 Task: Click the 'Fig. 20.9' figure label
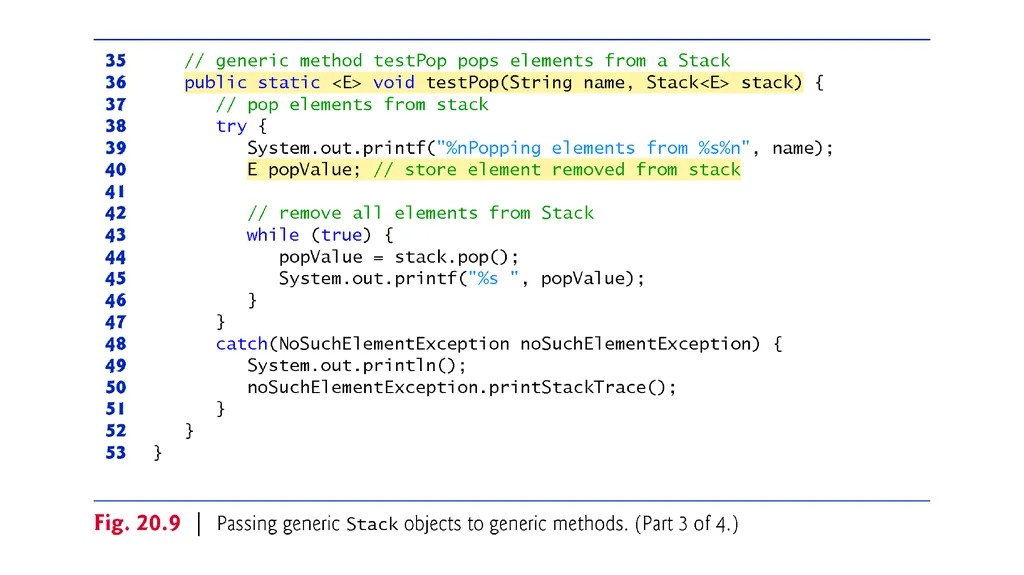click(137, 523)
